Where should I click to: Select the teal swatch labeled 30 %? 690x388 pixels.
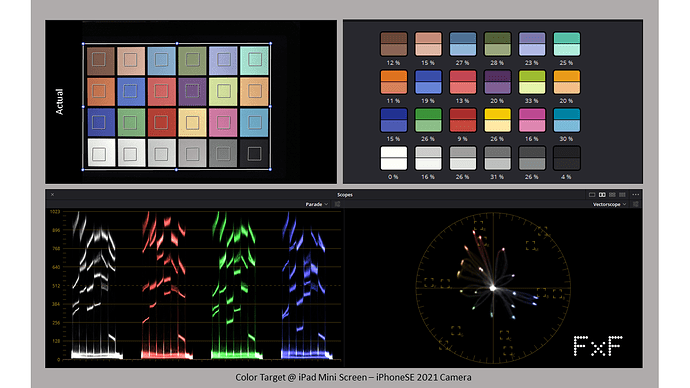[x=566, y=120]
